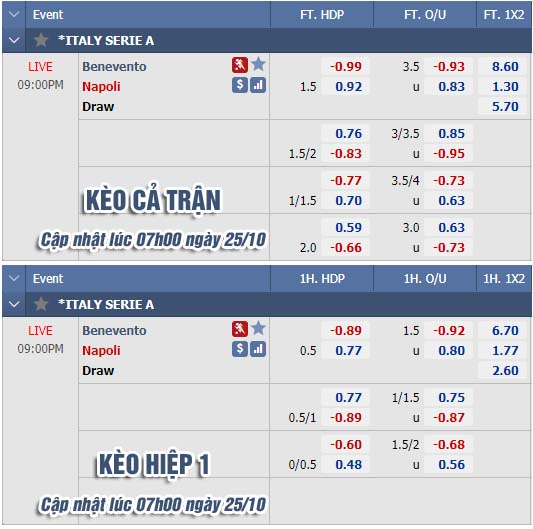The width and height of the screenshot is (533, 529).
Task: Click the FT. HDP column header
Action: pyautogui.click(x=322, y=15)
